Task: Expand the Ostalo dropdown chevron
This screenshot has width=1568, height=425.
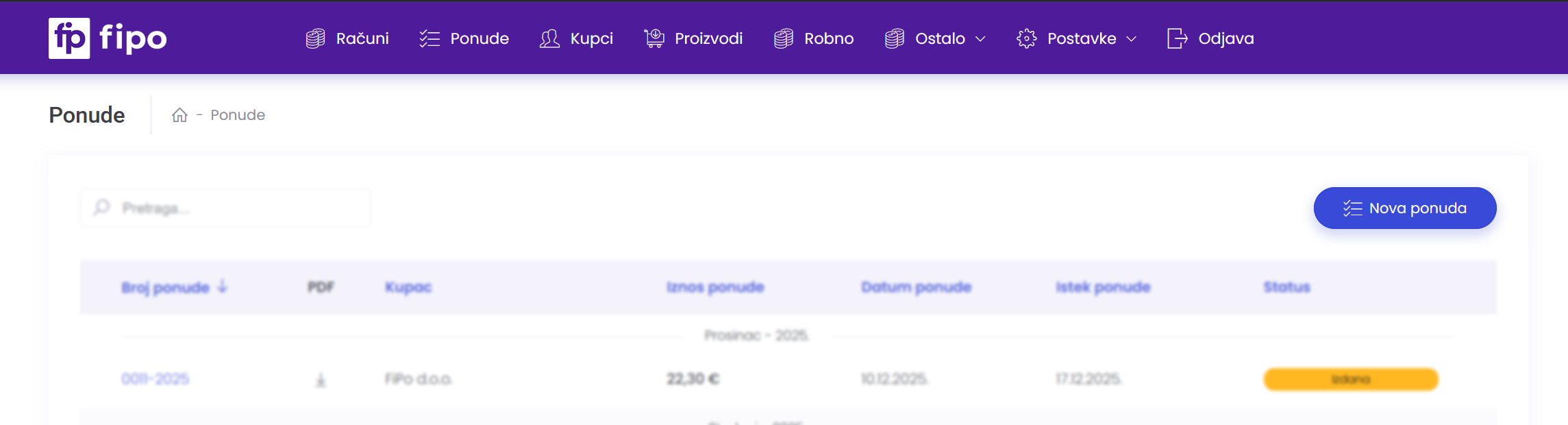Action: click(980, 39)
